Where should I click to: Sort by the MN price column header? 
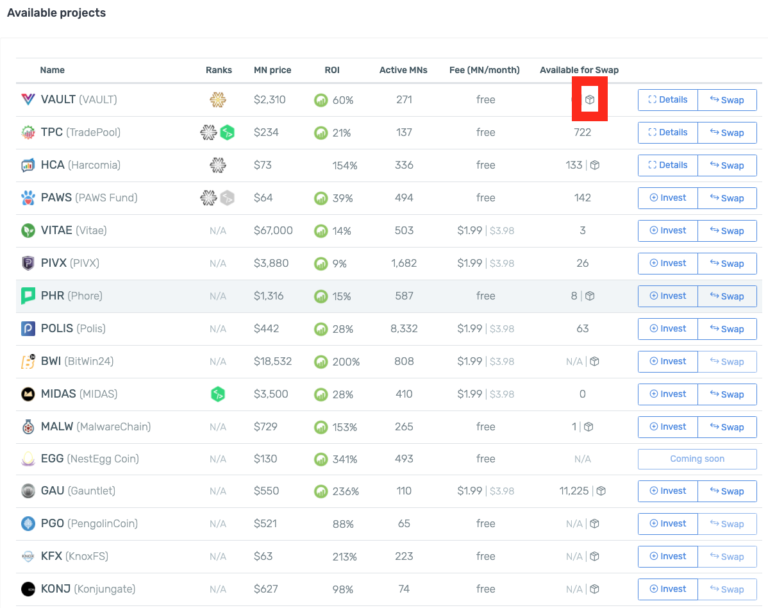point(273,70)
